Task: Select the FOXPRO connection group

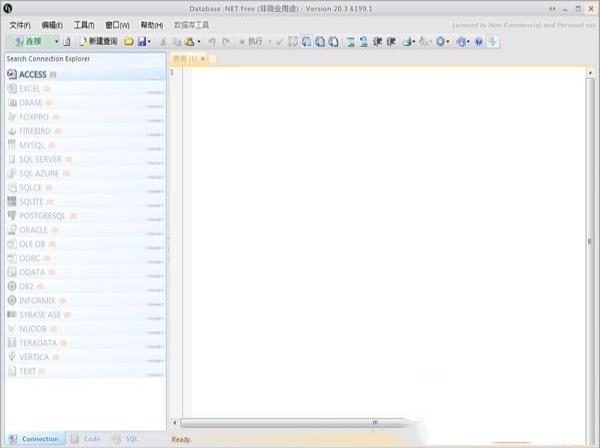Action: (x=86, y=117)
